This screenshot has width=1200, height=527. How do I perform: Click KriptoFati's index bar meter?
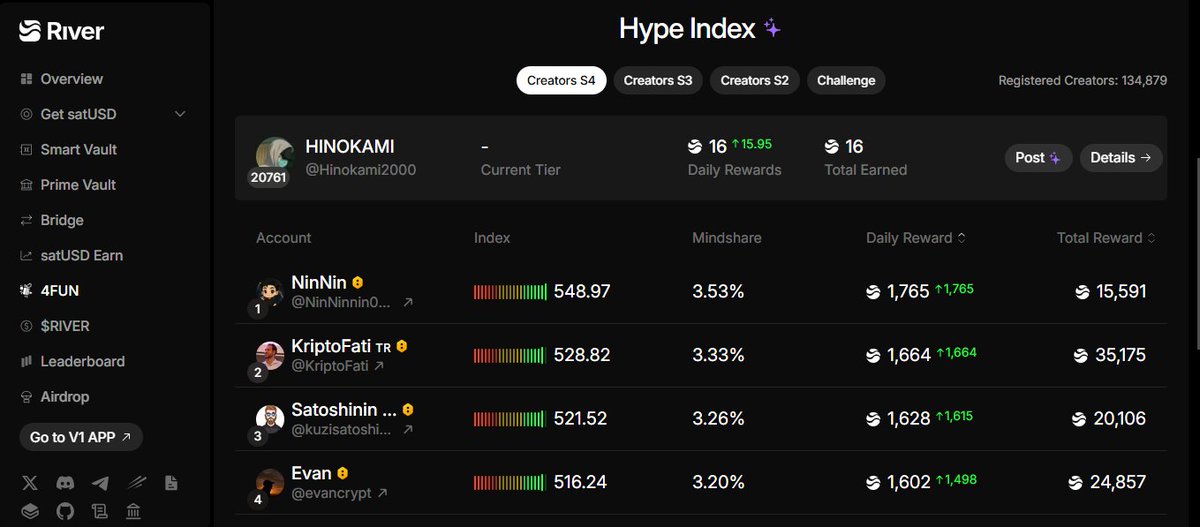tap(510, 355)
